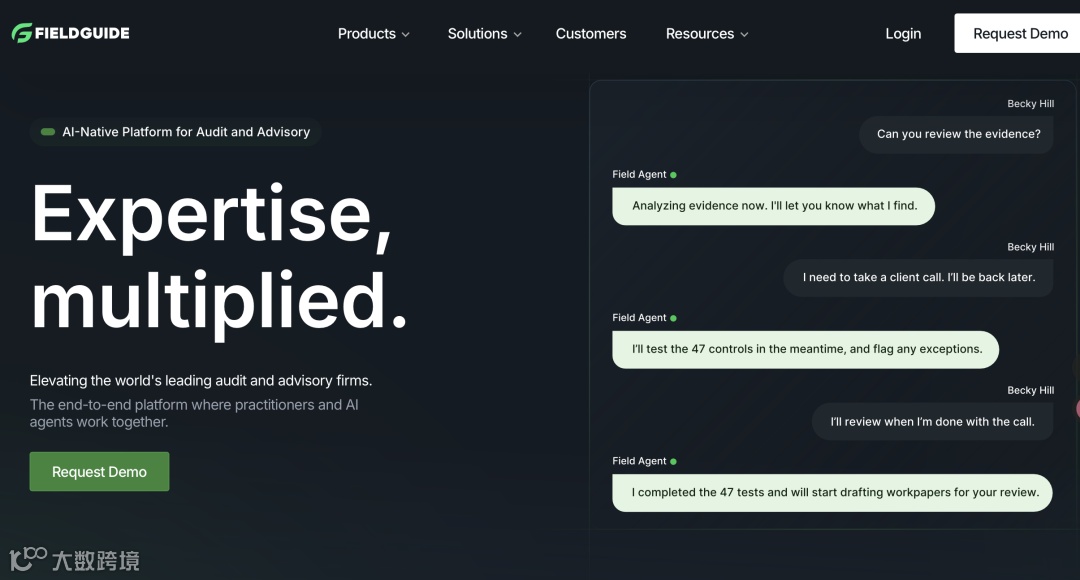1080x580 pixels.
Task: Open the Customers page from the navigation
Action: click(x=591, y=34)
